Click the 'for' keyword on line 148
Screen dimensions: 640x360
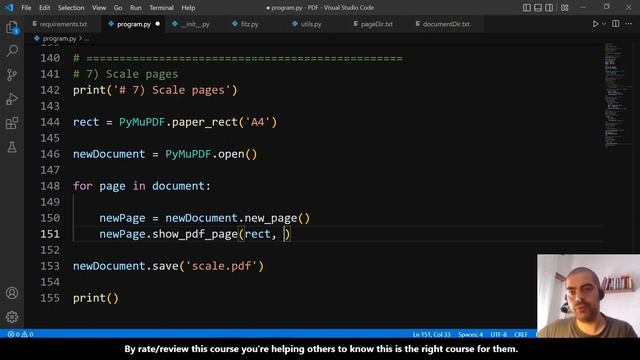pyautogui.click(x=83, y=186)
